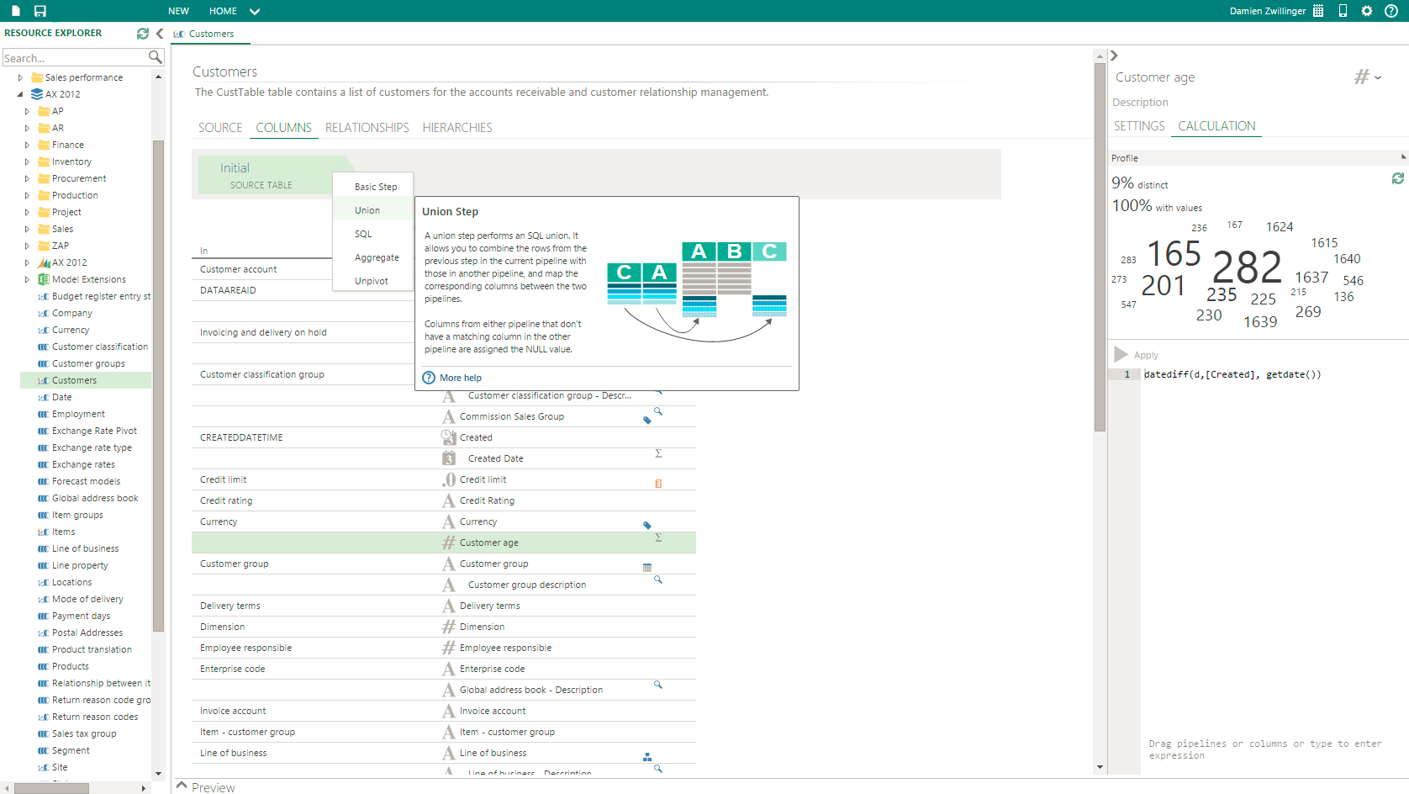The width and height of the screenshot is (1409, 794).
Task: Refresh the Resource Explorer tree
Action: tap(143, 33)
